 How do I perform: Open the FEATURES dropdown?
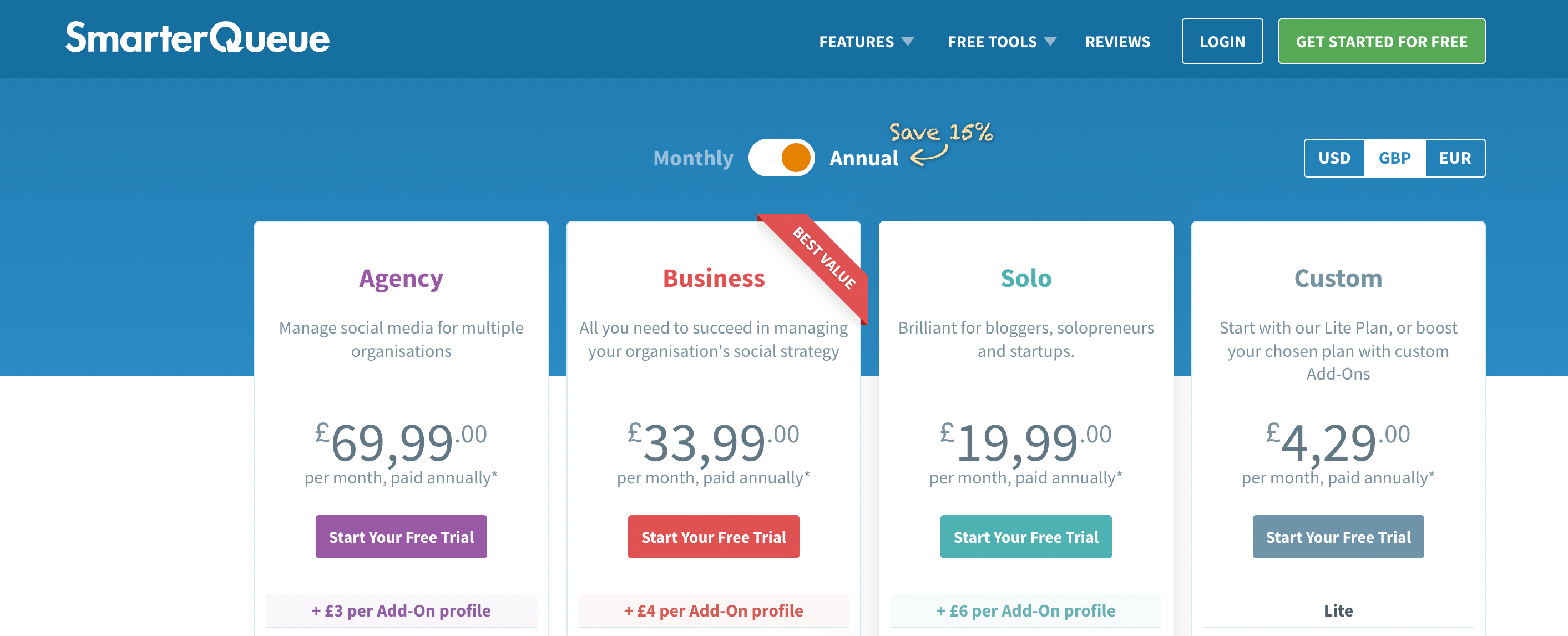pyautogui.click(x=857, y=42)
